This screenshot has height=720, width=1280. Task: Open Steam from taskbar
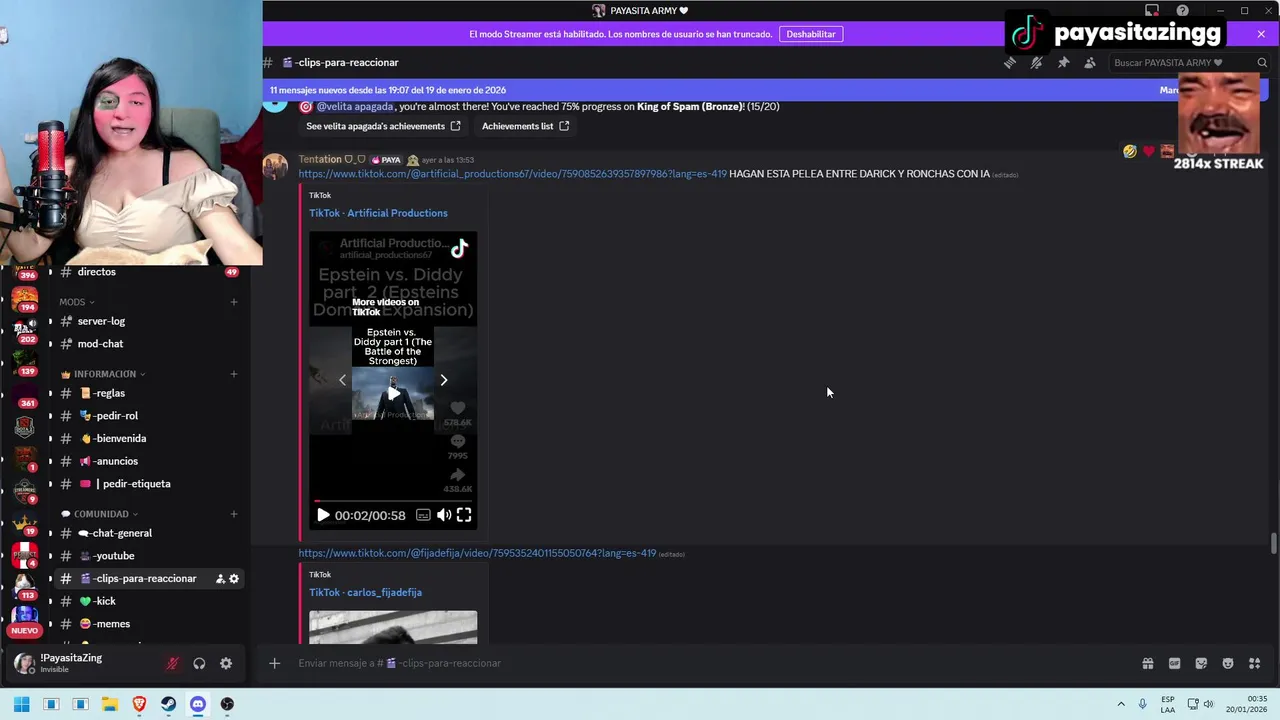pos(168,704)
